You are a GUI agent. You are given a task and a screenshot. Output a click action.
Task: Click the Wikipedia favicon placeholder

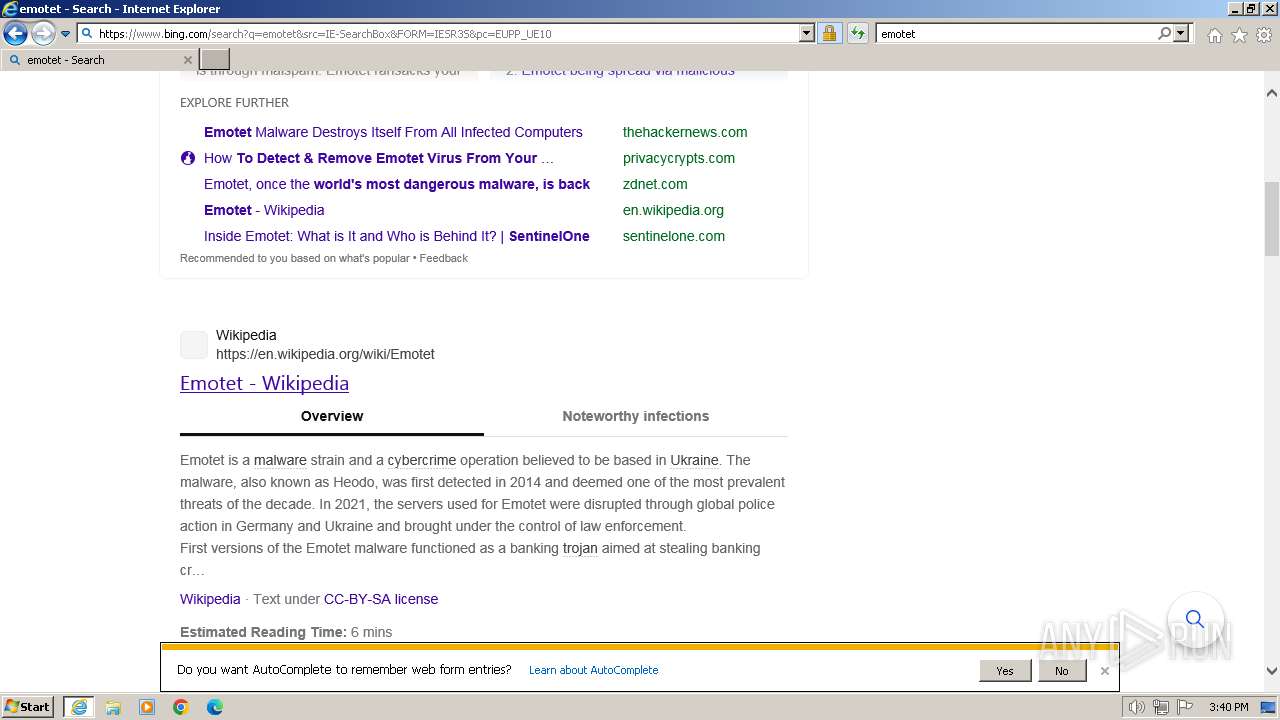coord(194,345)
